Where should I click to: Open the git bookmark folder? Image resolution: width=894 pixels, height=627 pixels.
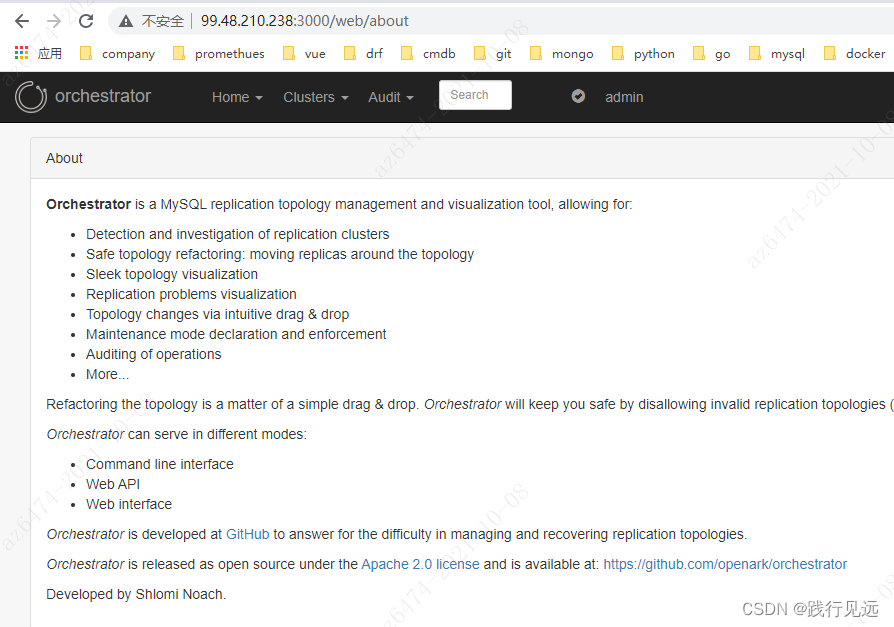tap(493, 54)
